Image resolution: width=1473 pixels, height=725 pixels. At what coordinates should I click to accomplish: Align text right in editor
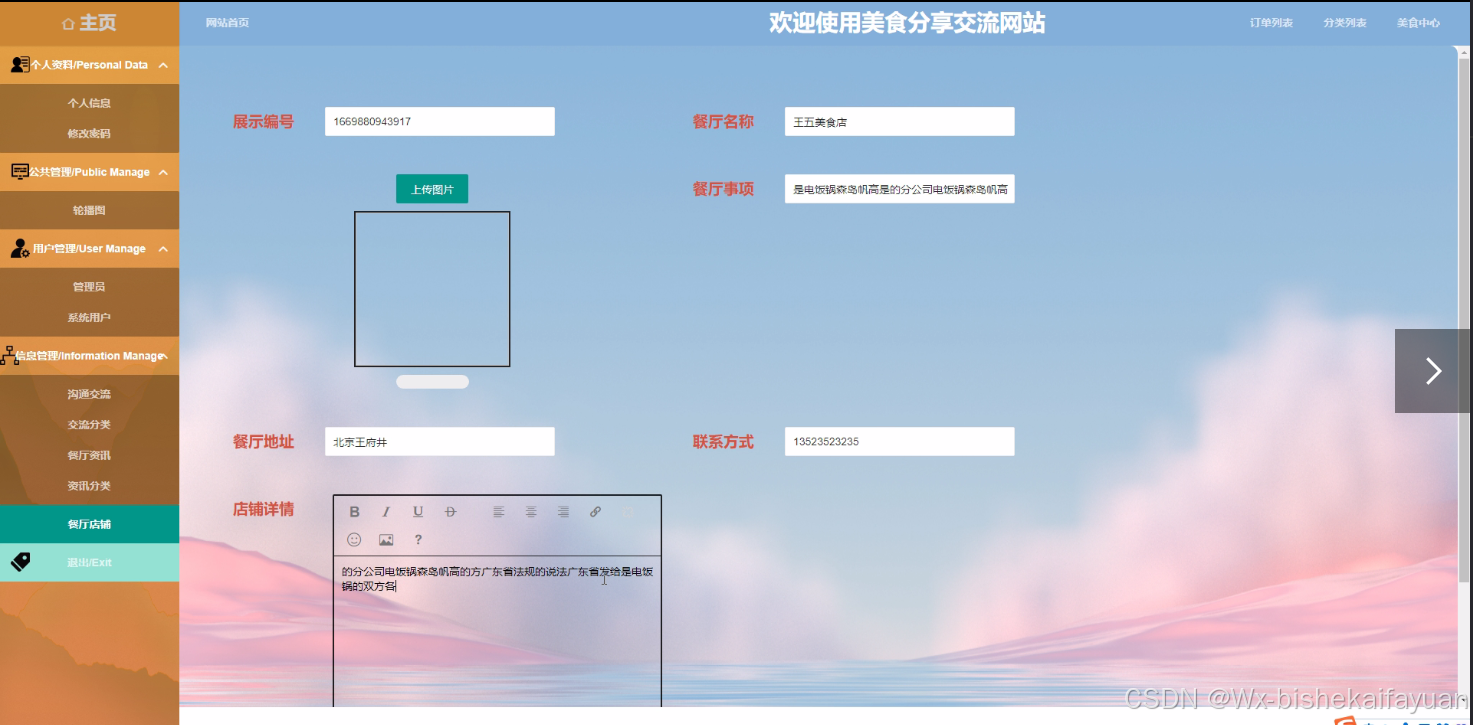pyautogui.click(x=563, y=512)
